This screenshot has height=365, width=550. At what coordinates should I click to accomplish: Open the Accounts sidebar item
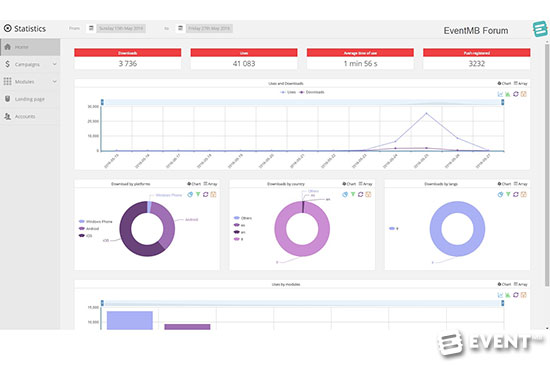30,116
